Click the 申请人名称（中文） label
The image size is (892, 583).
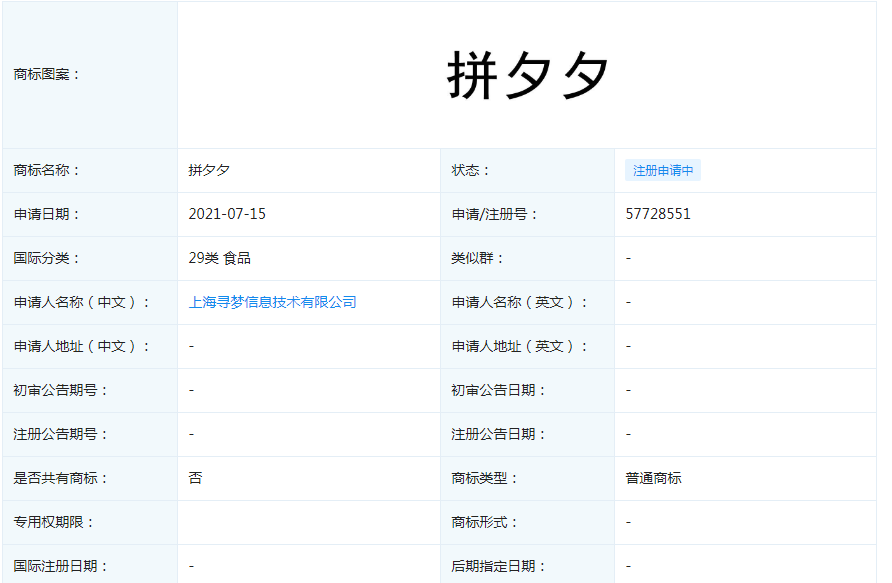pyautogui.click(x=82, y=302)
